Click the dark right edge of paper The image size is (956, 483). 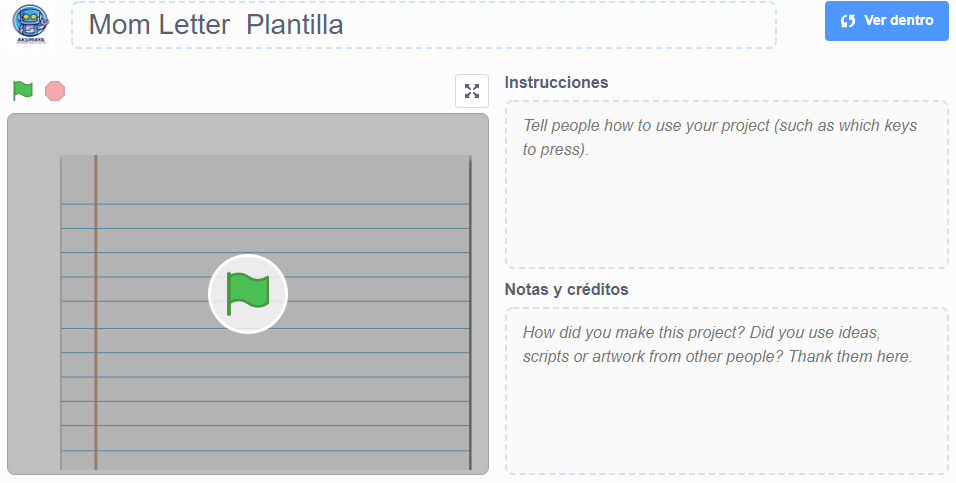[x=470, y=312]
